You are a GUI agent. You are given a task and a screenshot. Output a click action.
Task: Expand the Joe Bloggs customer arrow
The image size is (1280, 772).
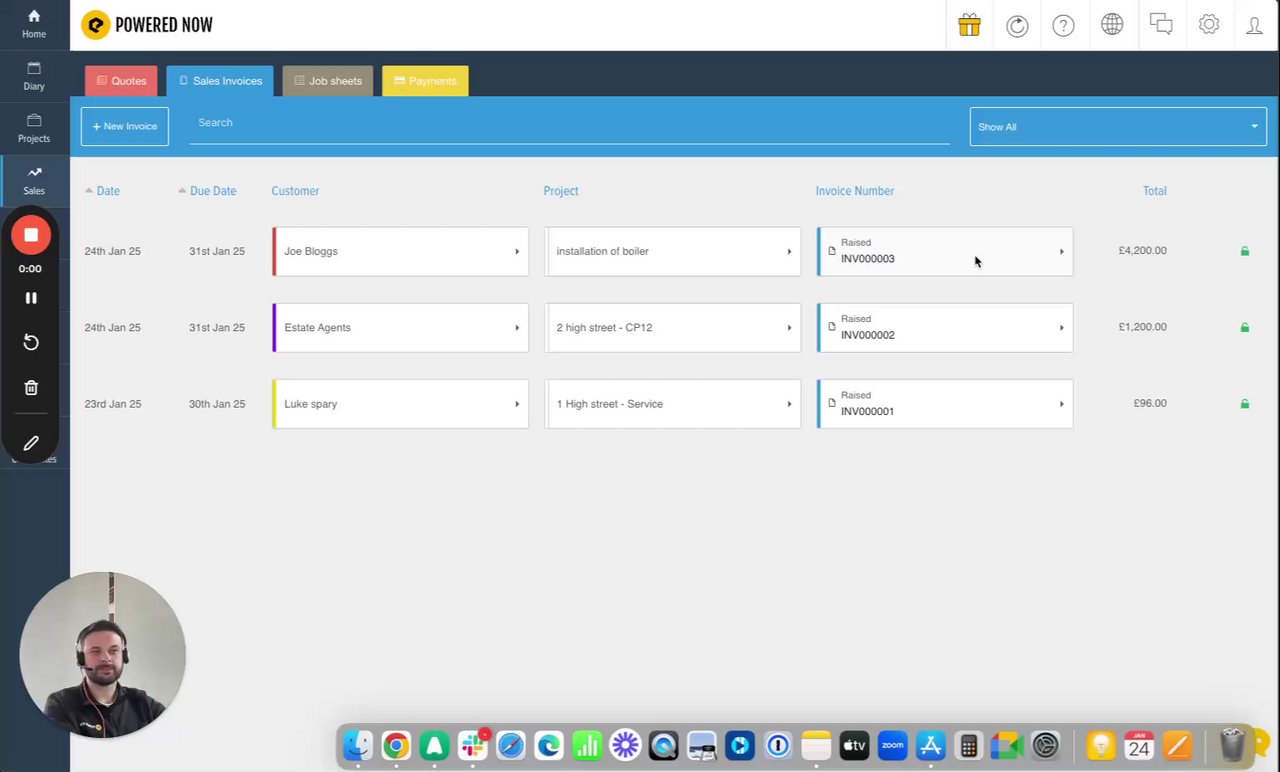pyautogui.click(x=517, y=252)
